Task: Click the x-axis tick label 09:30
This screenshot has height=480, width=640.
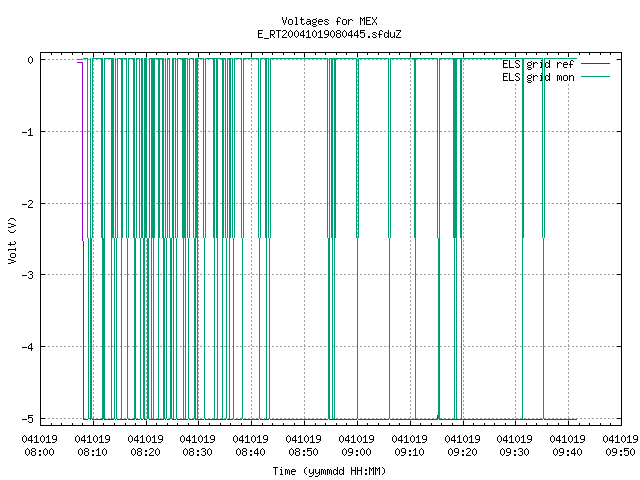Action: click(515, 452)
